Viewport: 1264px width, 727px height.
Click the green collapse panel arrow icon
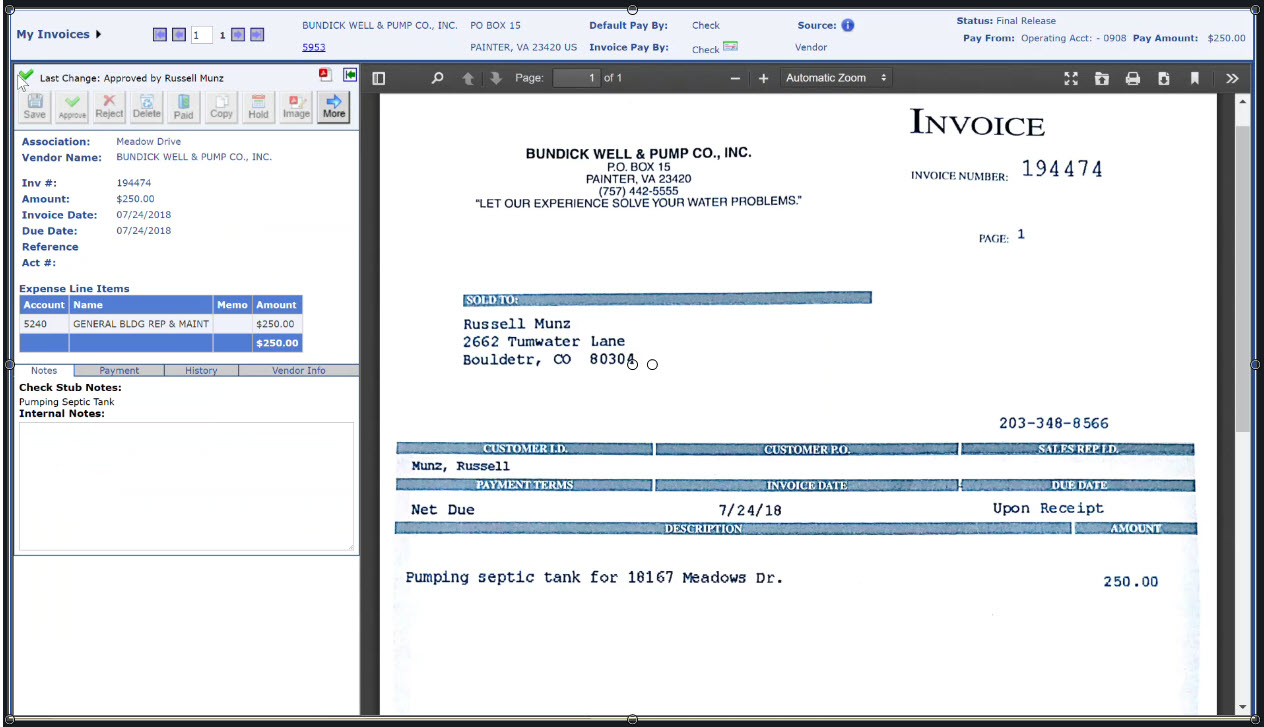(349, 75)
